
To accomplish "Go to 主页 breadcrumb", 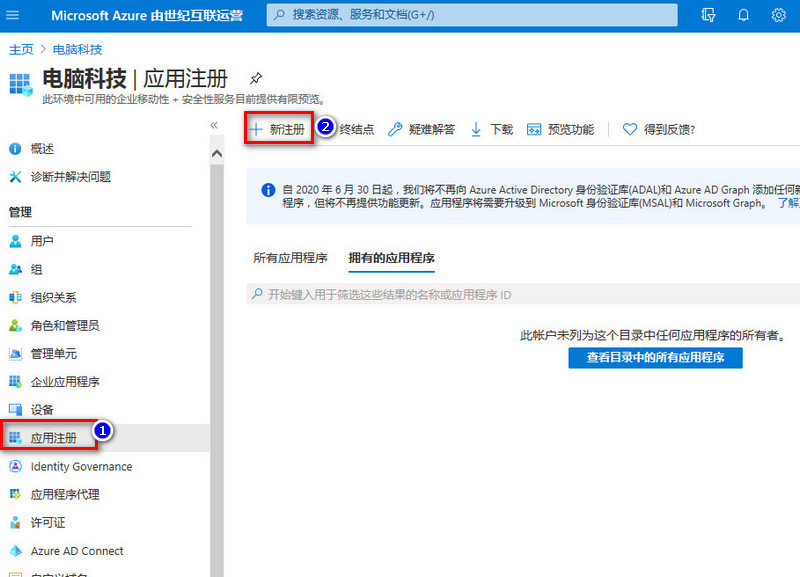I will [21, 49].
